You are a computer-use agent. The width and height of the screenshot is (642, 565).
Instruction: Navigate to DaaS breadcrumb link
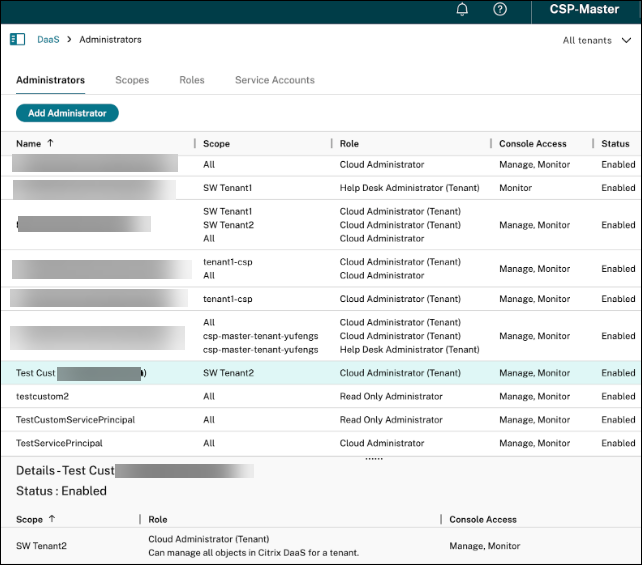point(48,40)
